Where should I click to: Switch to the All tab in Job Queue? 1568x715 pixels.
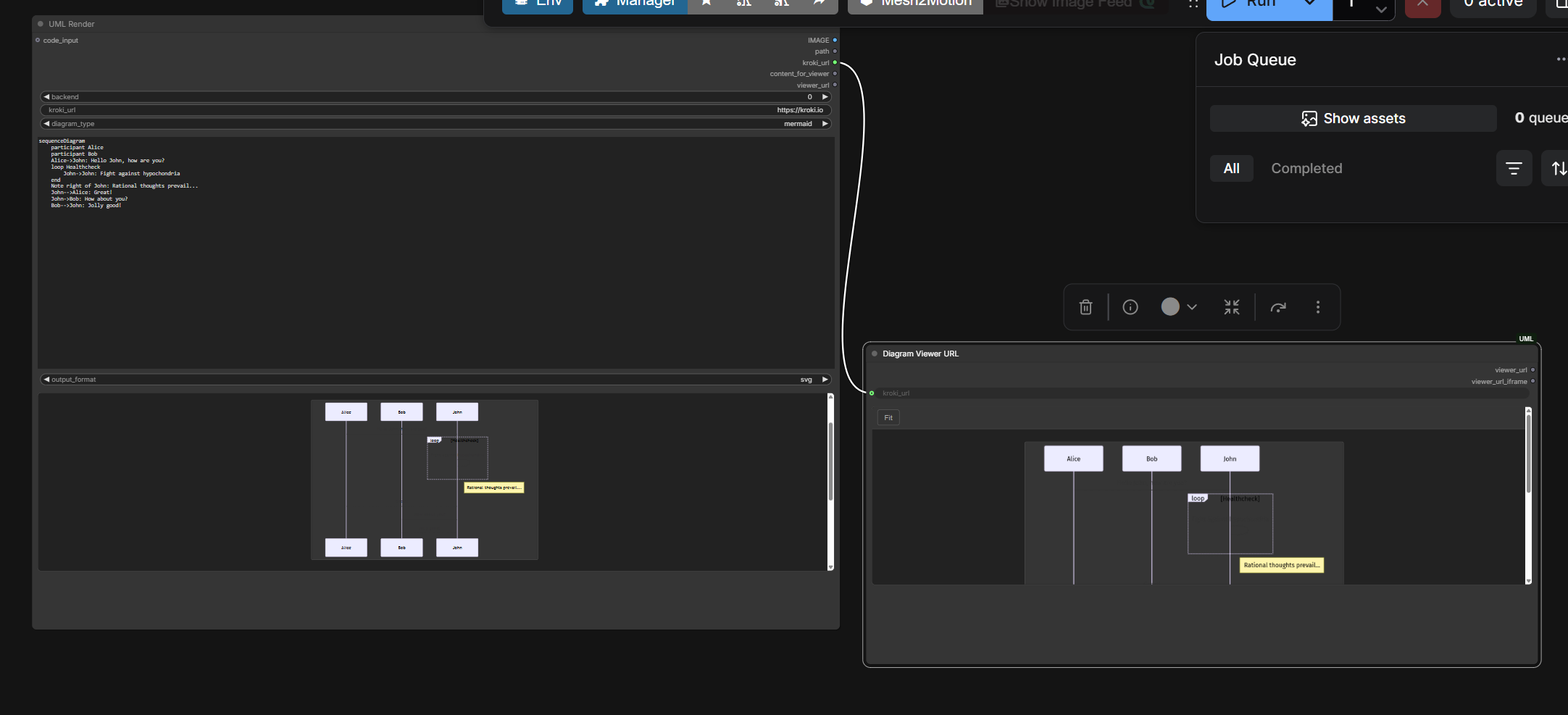tap(1232, 169)
